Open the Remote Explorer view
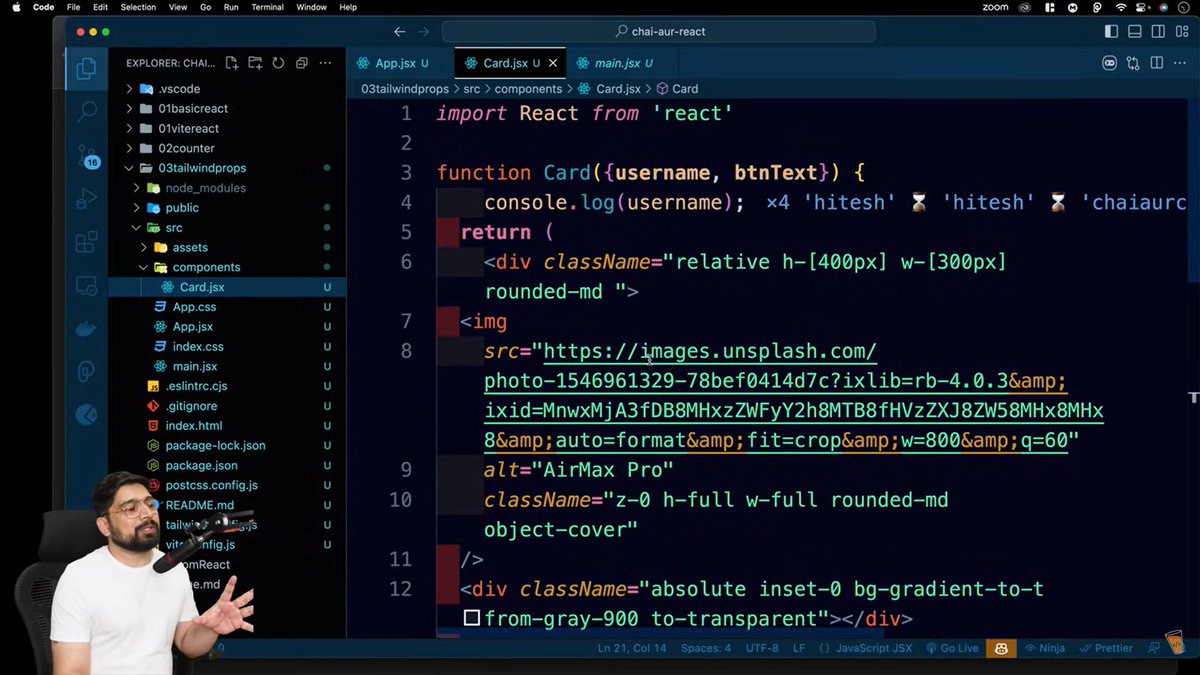Screen dimensions: 1200x675 click(87, 286)
